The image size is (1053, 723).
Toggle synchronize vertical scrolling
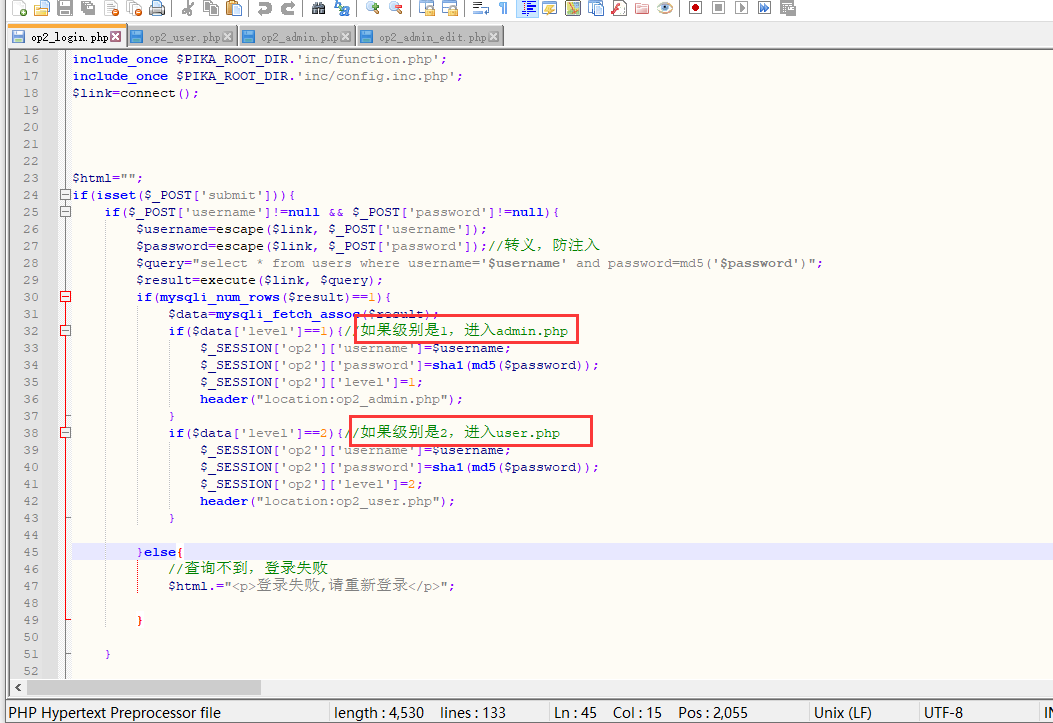[x=426, y=8]
